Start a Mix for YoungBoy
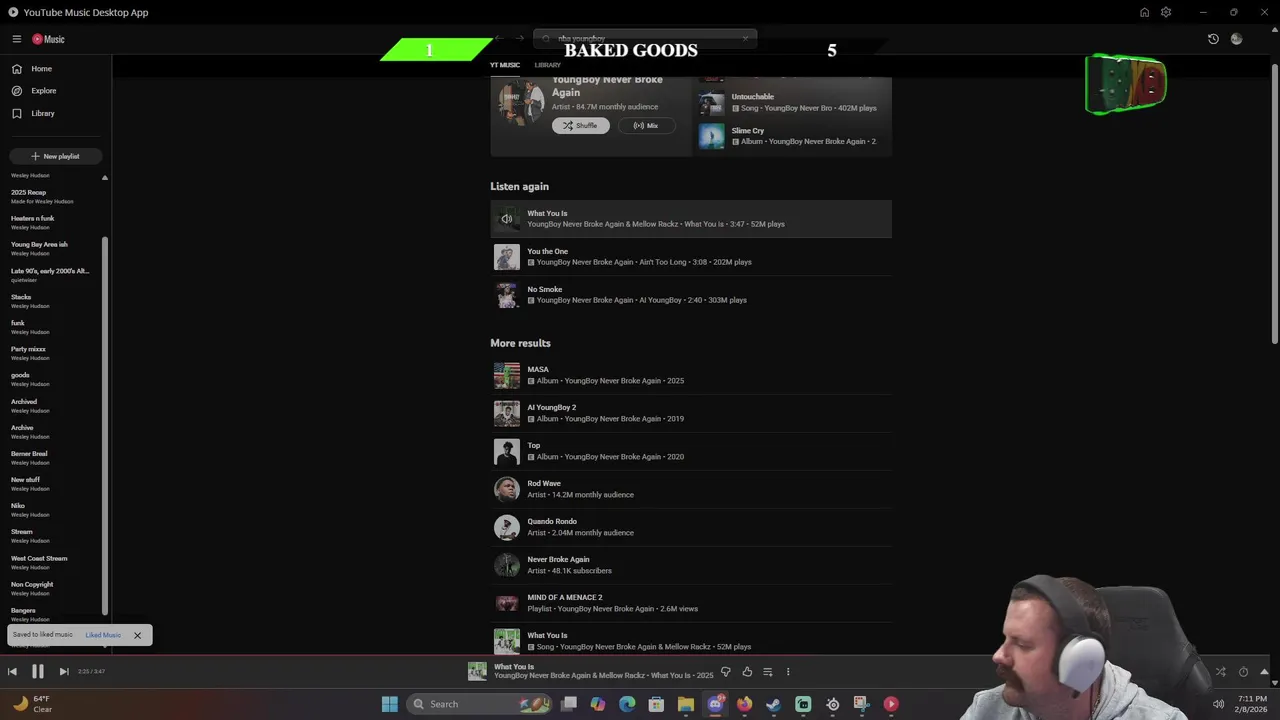This screenshot has width=1280, height=720. [646, 125]
